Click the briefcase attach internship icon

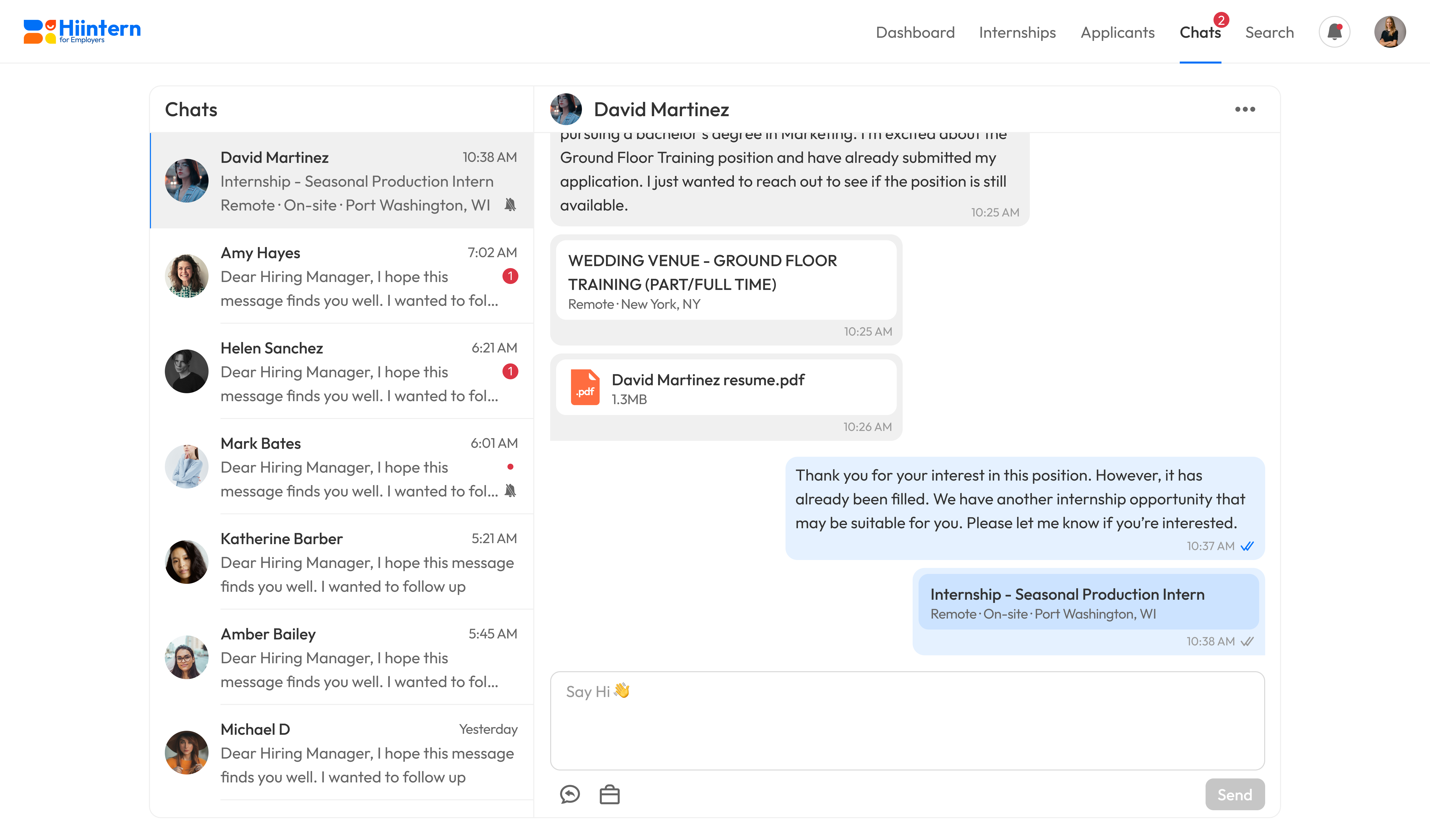tap(609, 794)
